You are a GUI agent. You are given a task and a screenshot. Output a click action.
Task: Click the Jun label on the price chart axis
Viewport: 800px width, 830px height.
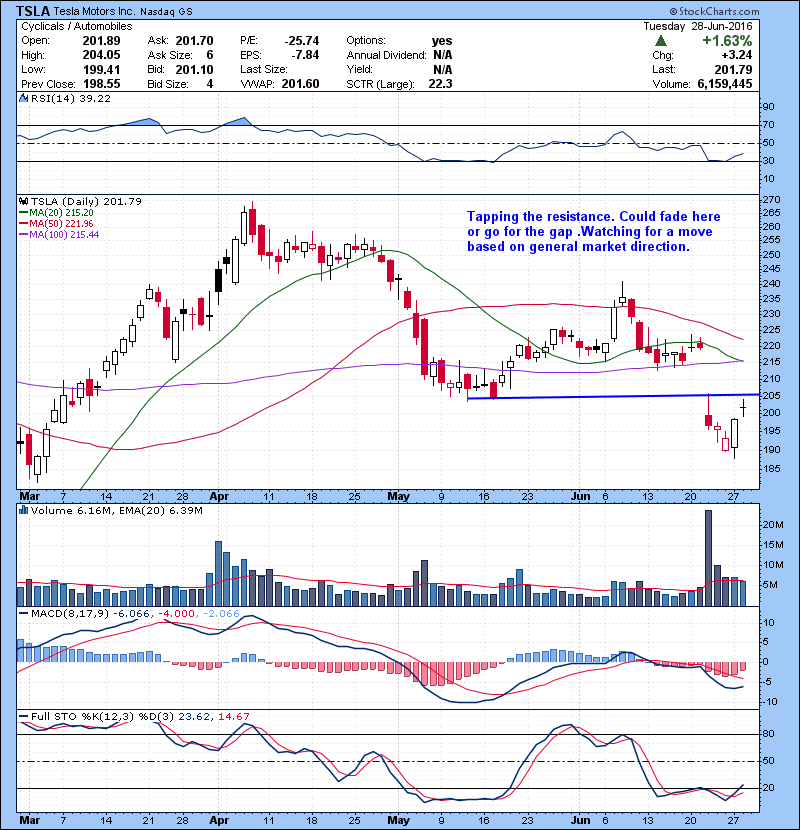(x=581, y=497)
